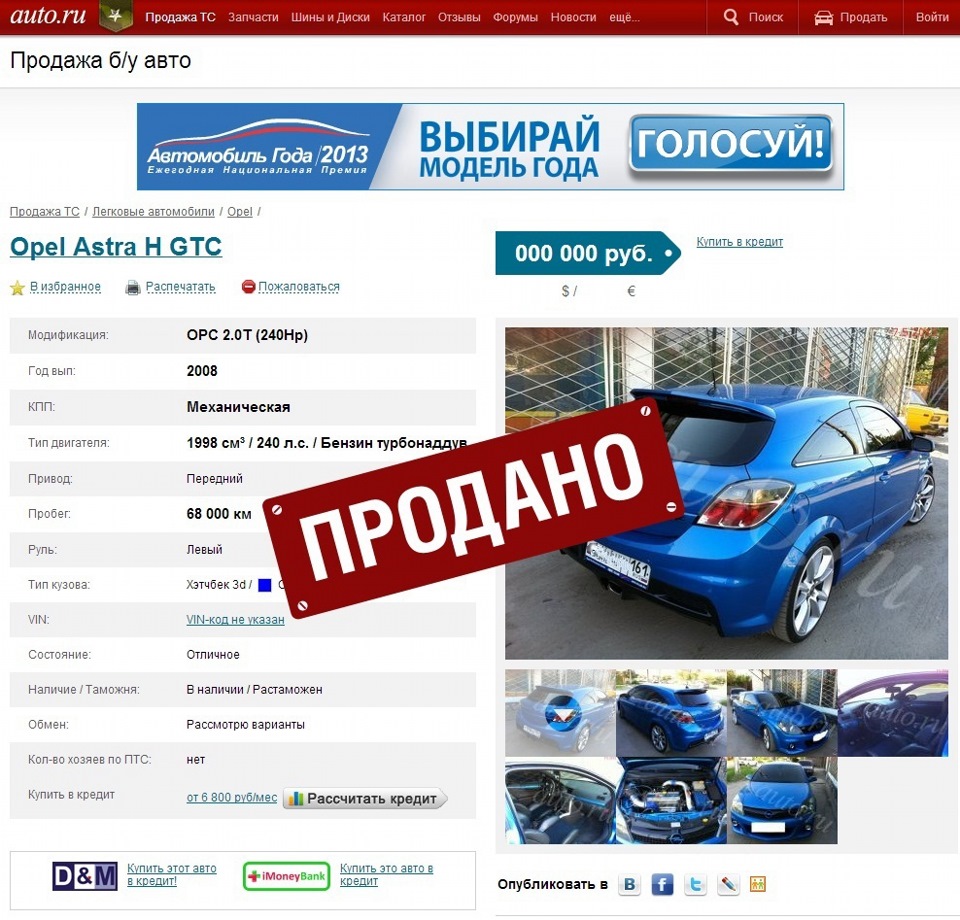Open Opel breadcrumb link
Viewport: 960px width, 920px height.
point(239,211)
